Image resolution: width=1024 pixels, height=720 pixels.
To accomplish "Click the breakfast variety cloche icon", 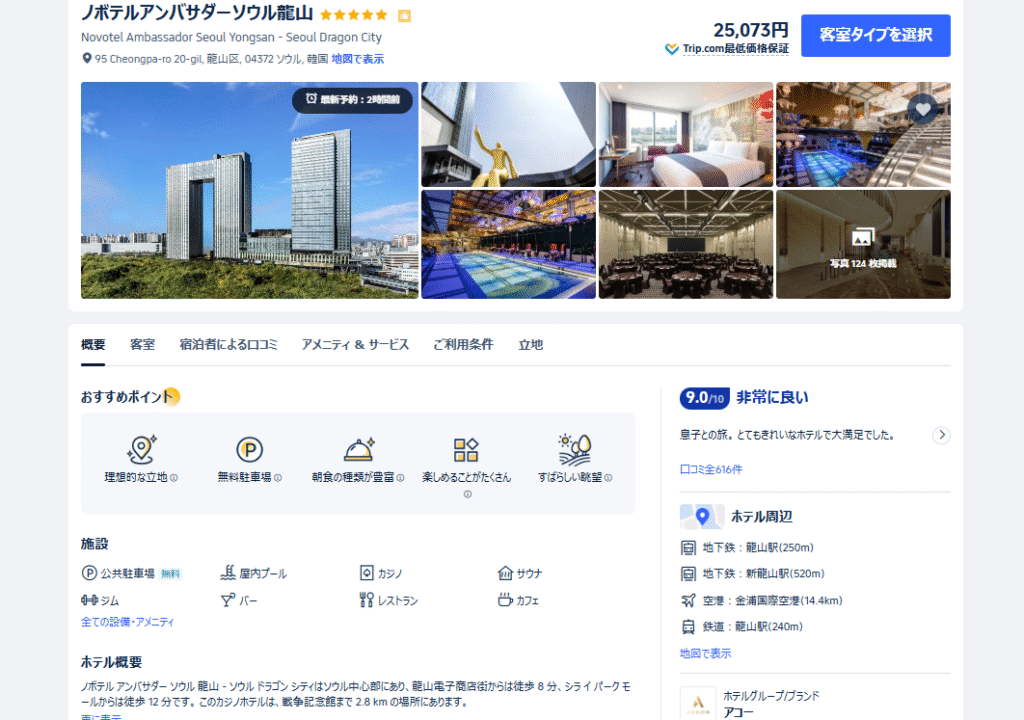I will click(359, 450).
